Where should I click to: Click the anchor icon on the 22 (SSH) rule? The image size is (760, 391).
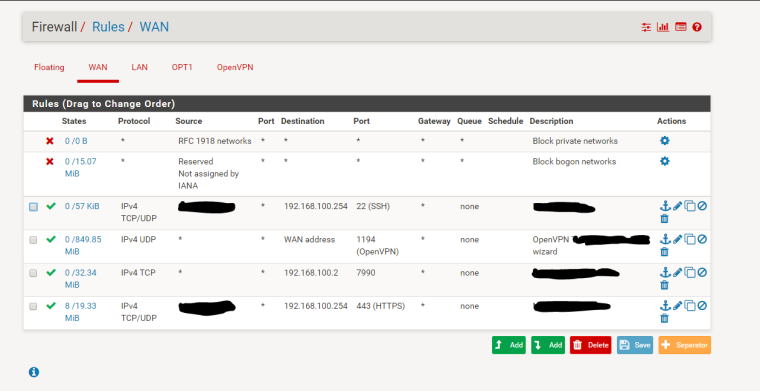point(665,206)
